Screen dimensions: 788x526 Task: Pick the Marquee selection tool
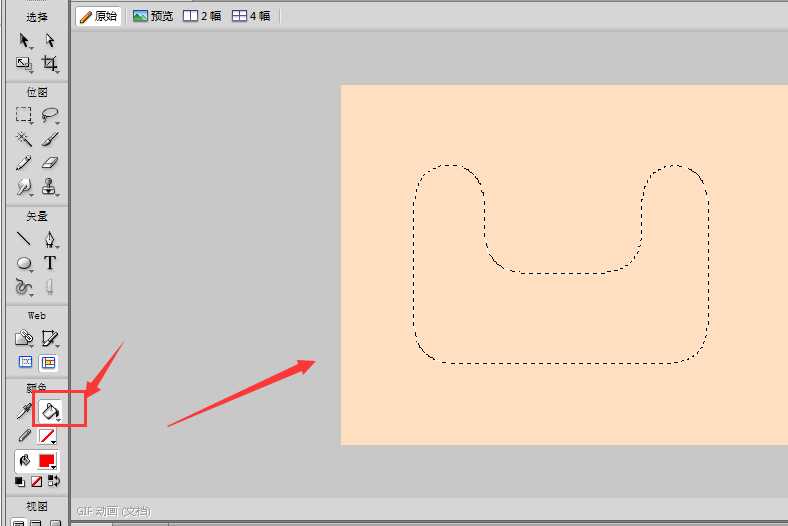(x=24, y=115)
